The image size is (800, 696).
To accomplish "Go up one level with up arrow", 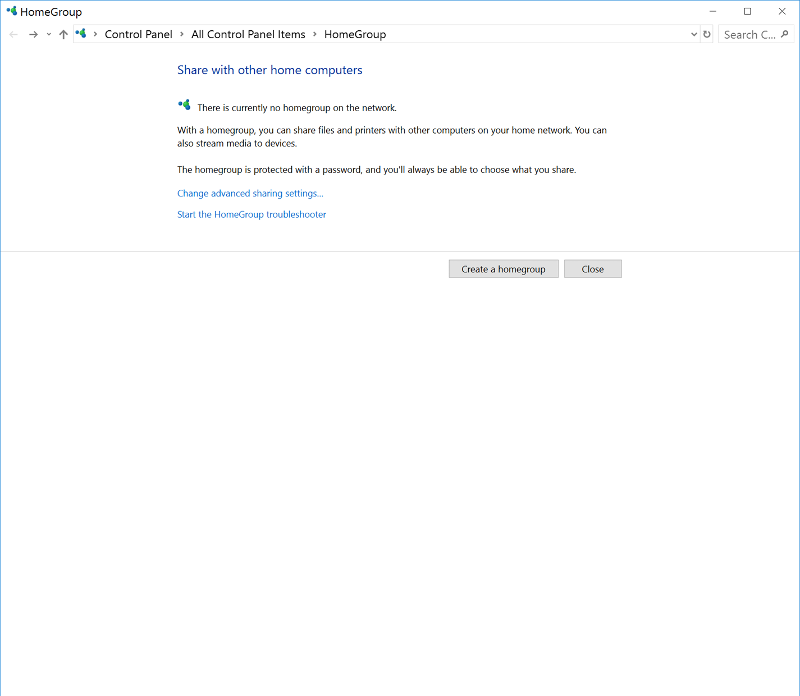I will point(63,34).
